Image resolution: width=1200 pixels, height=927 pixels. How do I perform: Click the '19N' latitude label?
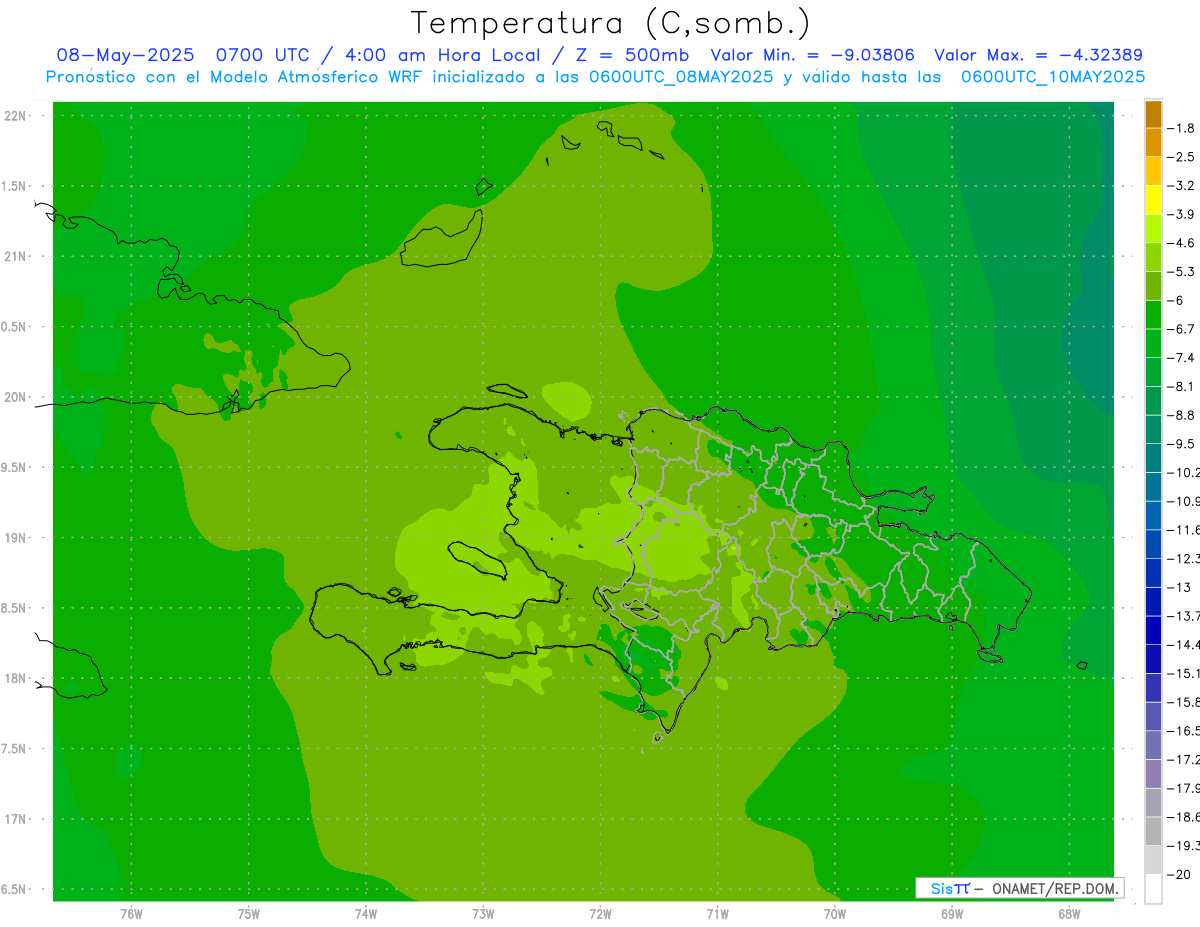[x=17, y=538]
